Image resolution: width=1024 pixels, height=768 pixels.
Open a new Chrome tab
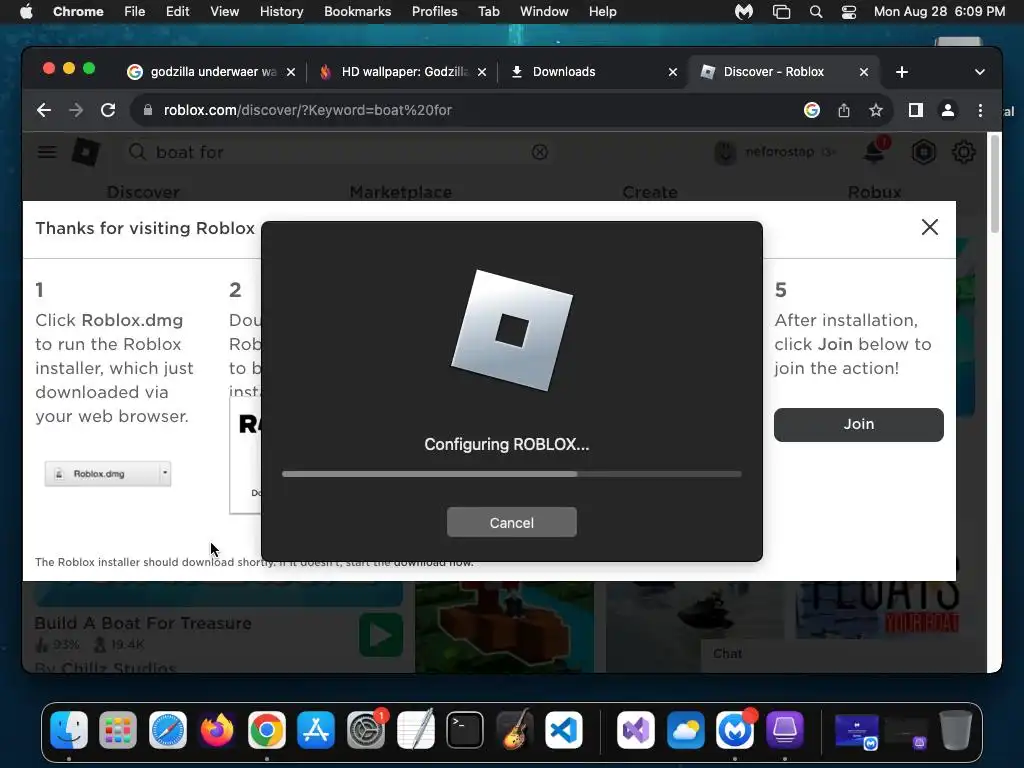[x=902, y=72]
